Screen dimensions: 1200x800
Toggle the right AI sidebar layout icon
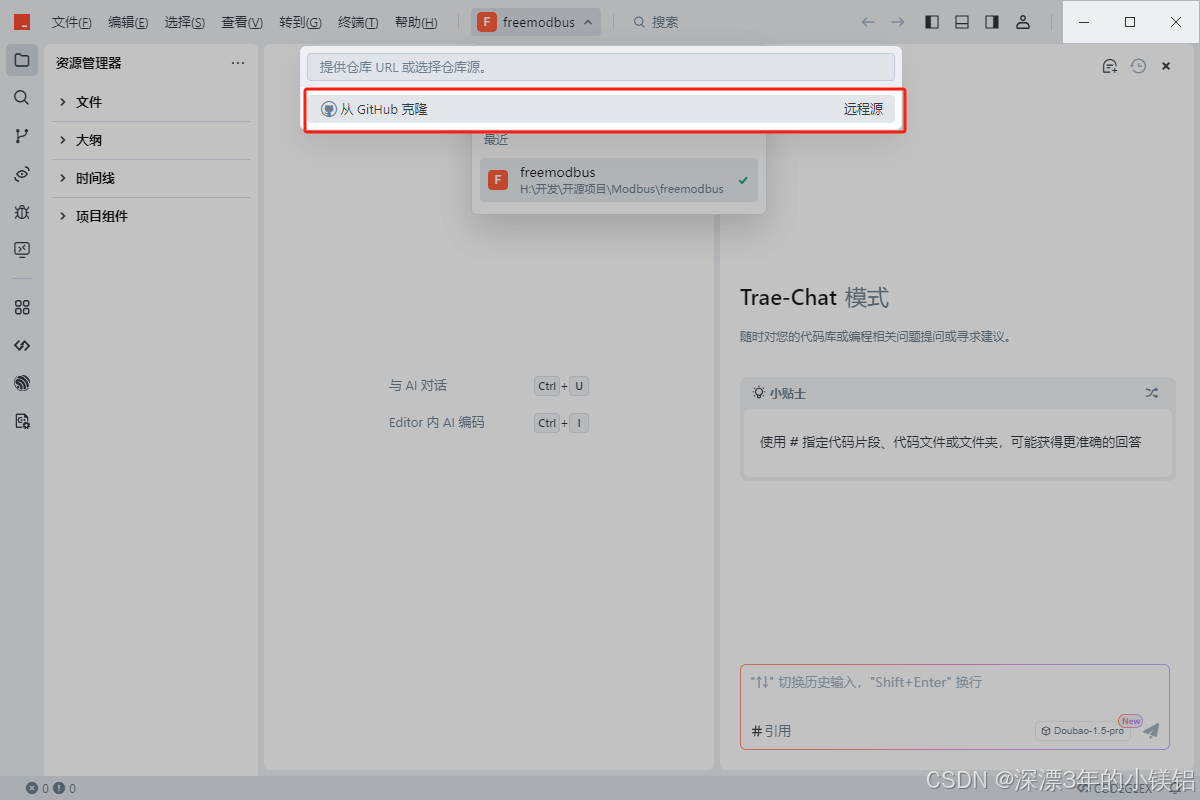tap(992, 22)
